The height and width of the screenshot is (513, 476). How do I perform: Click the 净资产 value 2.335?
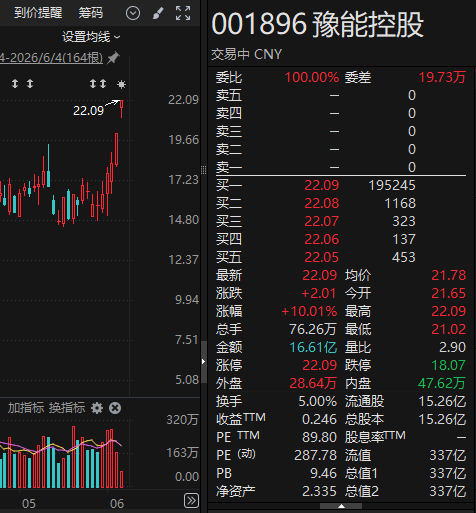point(319,491)
